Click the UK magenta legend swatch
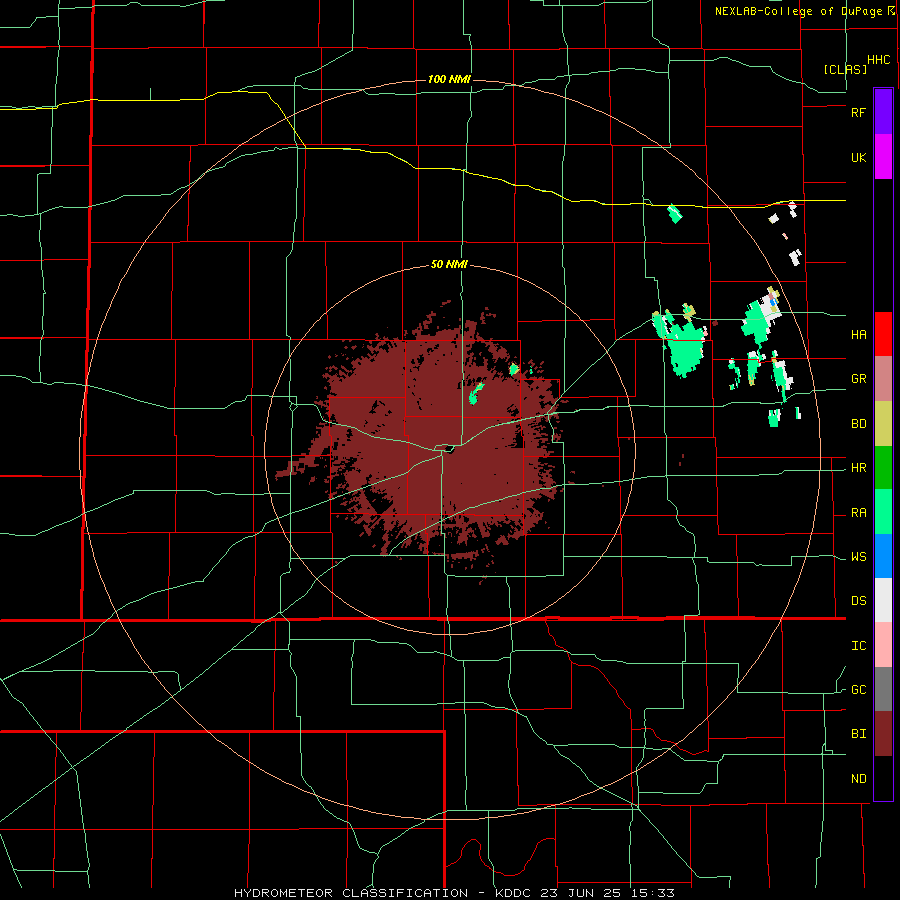 point(883,157)
